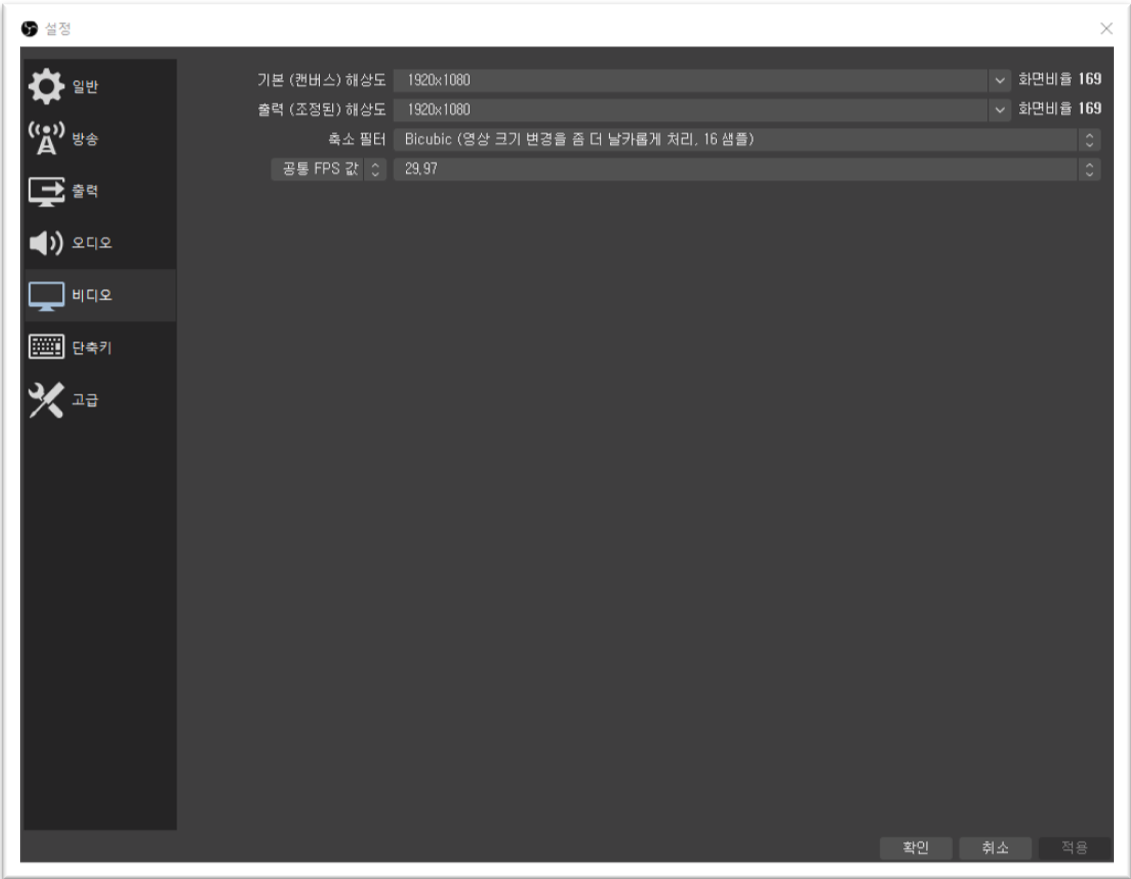This screenshot has width=1131, height=879.
Task: Click the 화면비율 169 text beside output resolution
Action: pos(1060,109)
